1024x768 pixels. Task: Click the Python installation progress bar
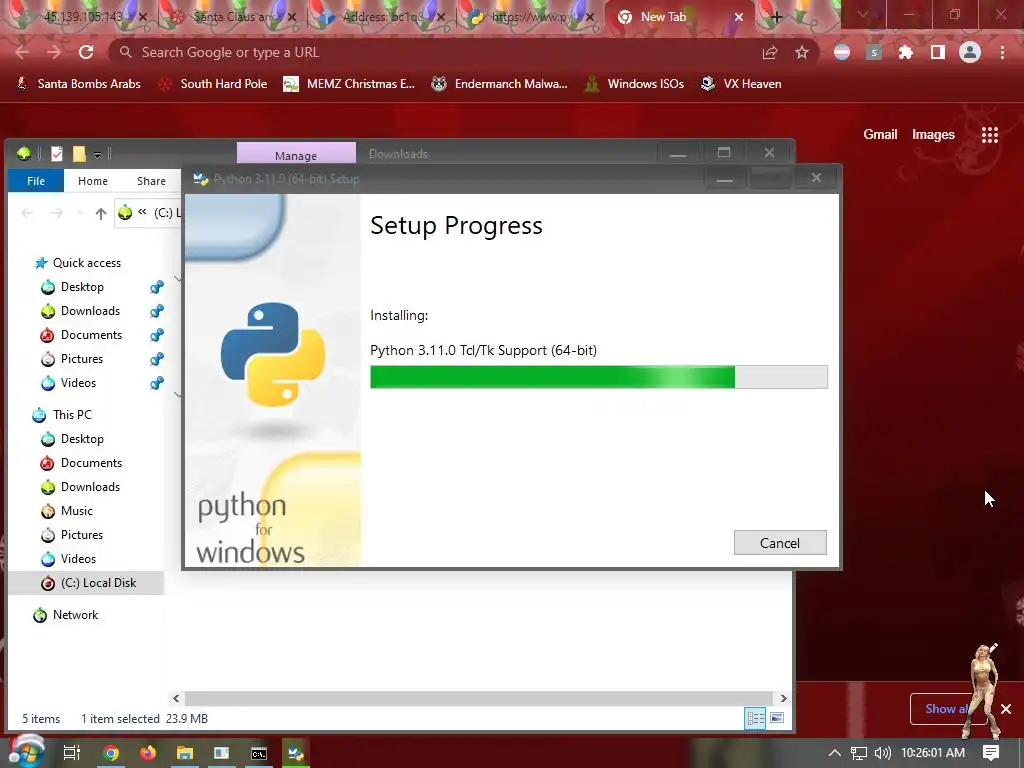[598, 377]
